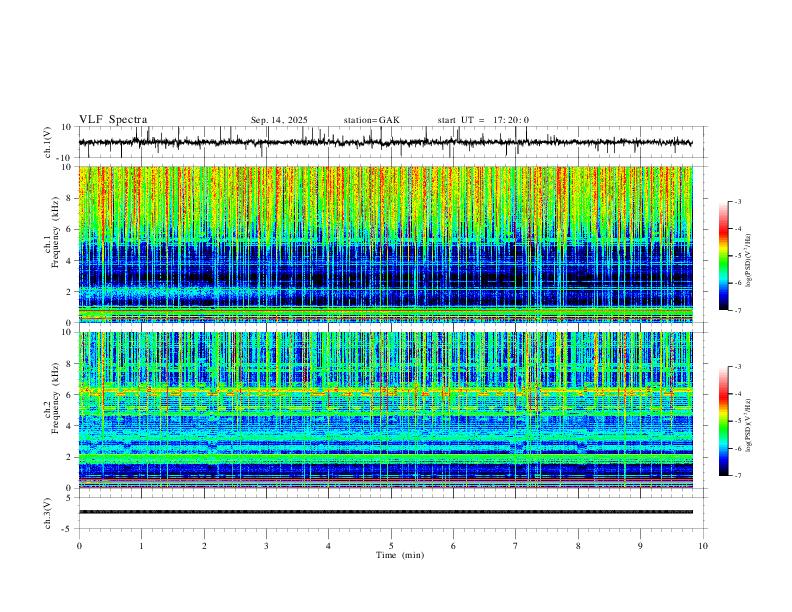Click the "5" minute tick label

tap(391, 546)
